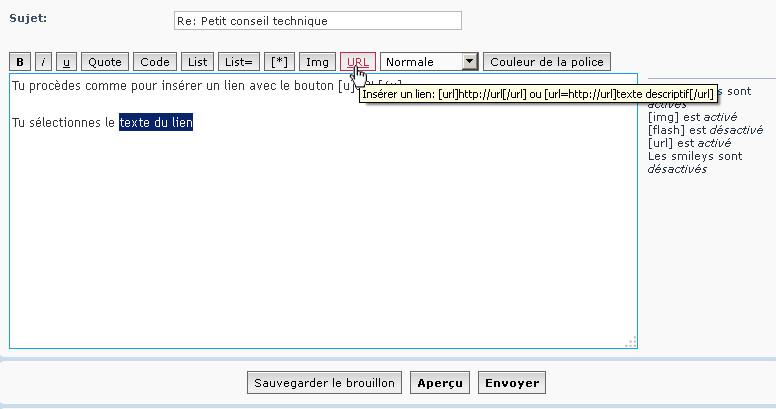Click the 'Sujet:' label
Image resolution: width=776 pixels, height=409 pixels.
pyautogui.click(x=28, y=18)
